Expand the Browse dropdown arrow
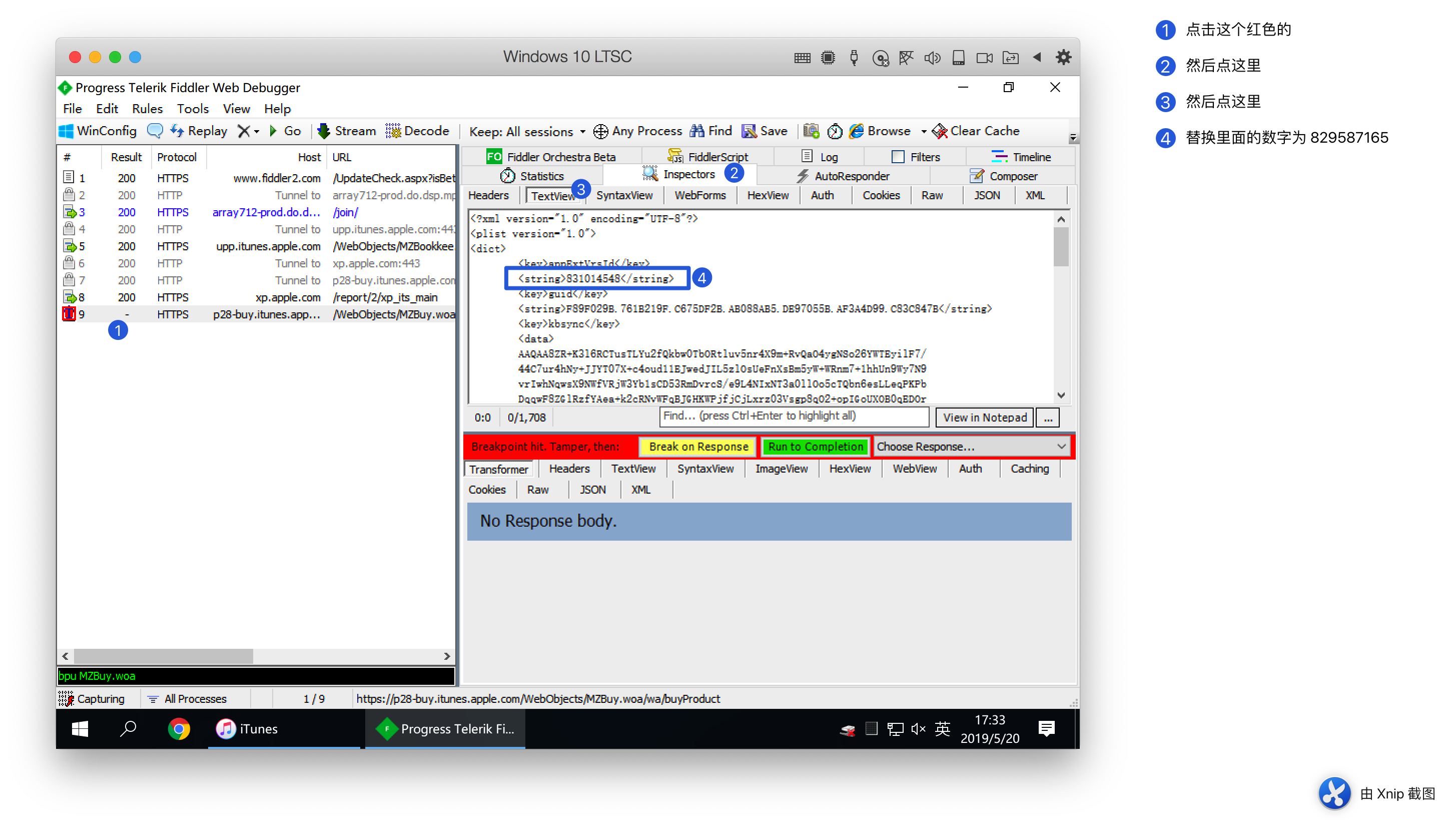This screenshot has width=1456, height=823. tap(924, 132)
